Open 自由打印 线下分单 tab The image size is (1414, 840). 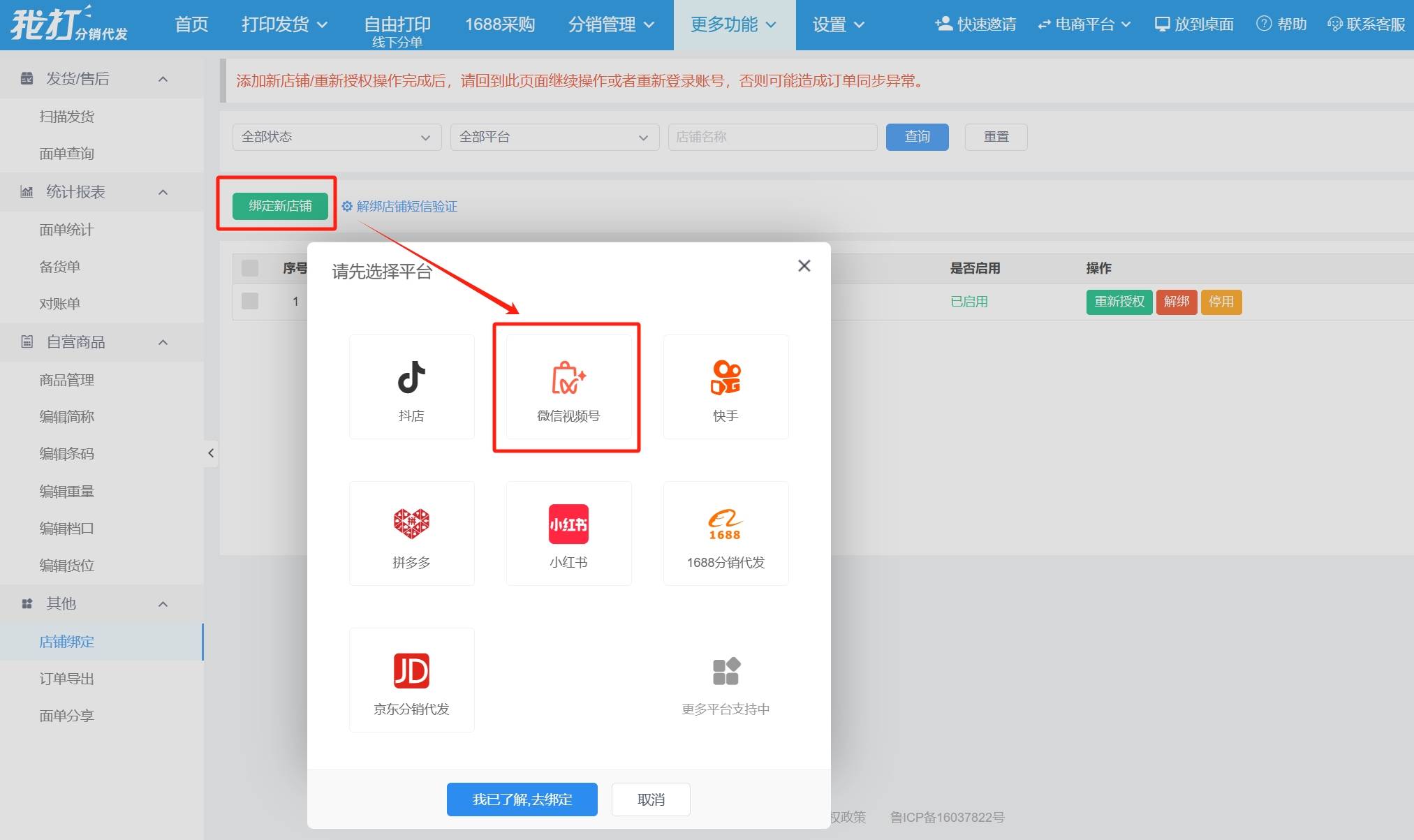tap(397, 31)
